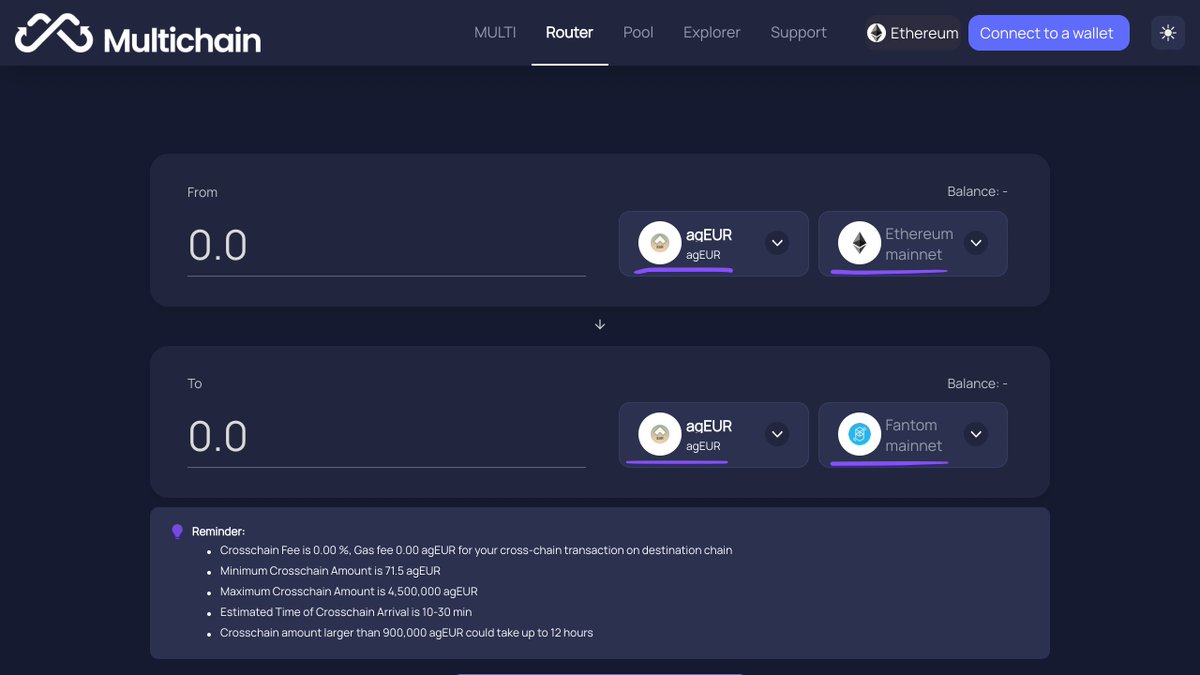Viewport: 1200px width, 675px height.
Task: Click the 'Reminder:' heading
Action: pos(218,531)
